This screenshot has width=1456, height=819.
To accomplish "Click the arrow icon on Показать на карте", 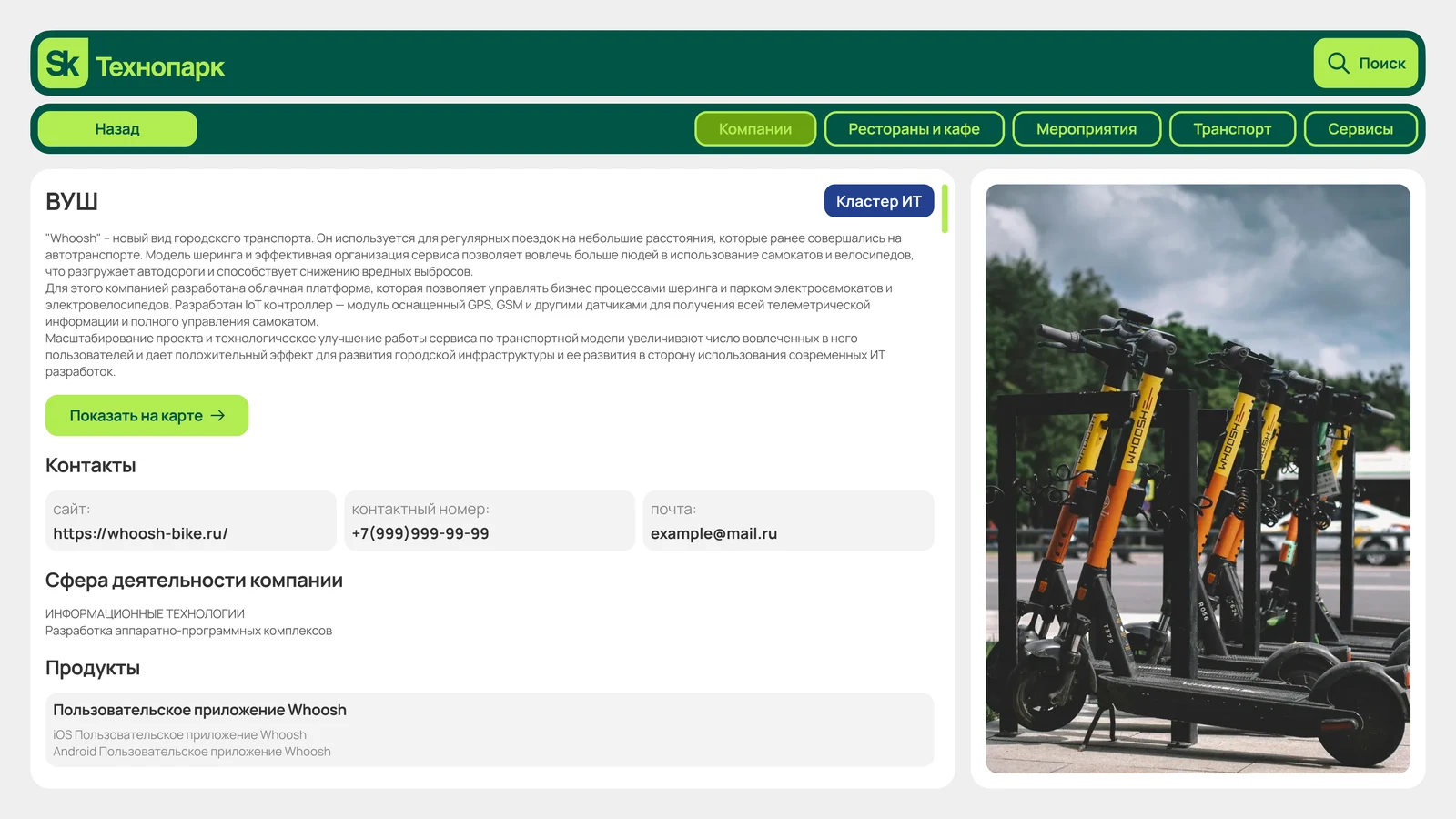I will point(217,415).
